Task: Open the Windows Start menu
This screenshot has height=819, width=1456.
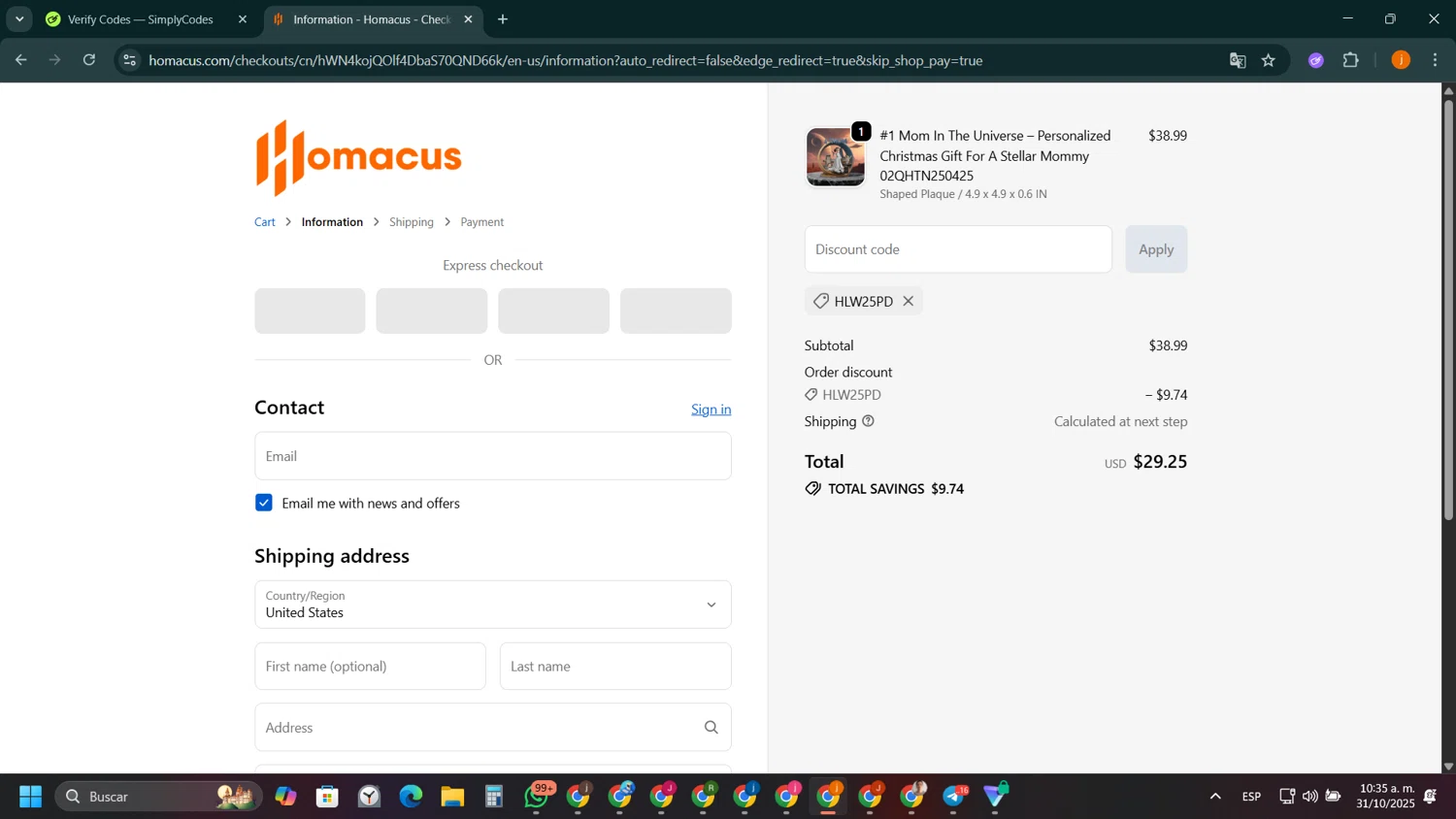Action: (30, 797)
